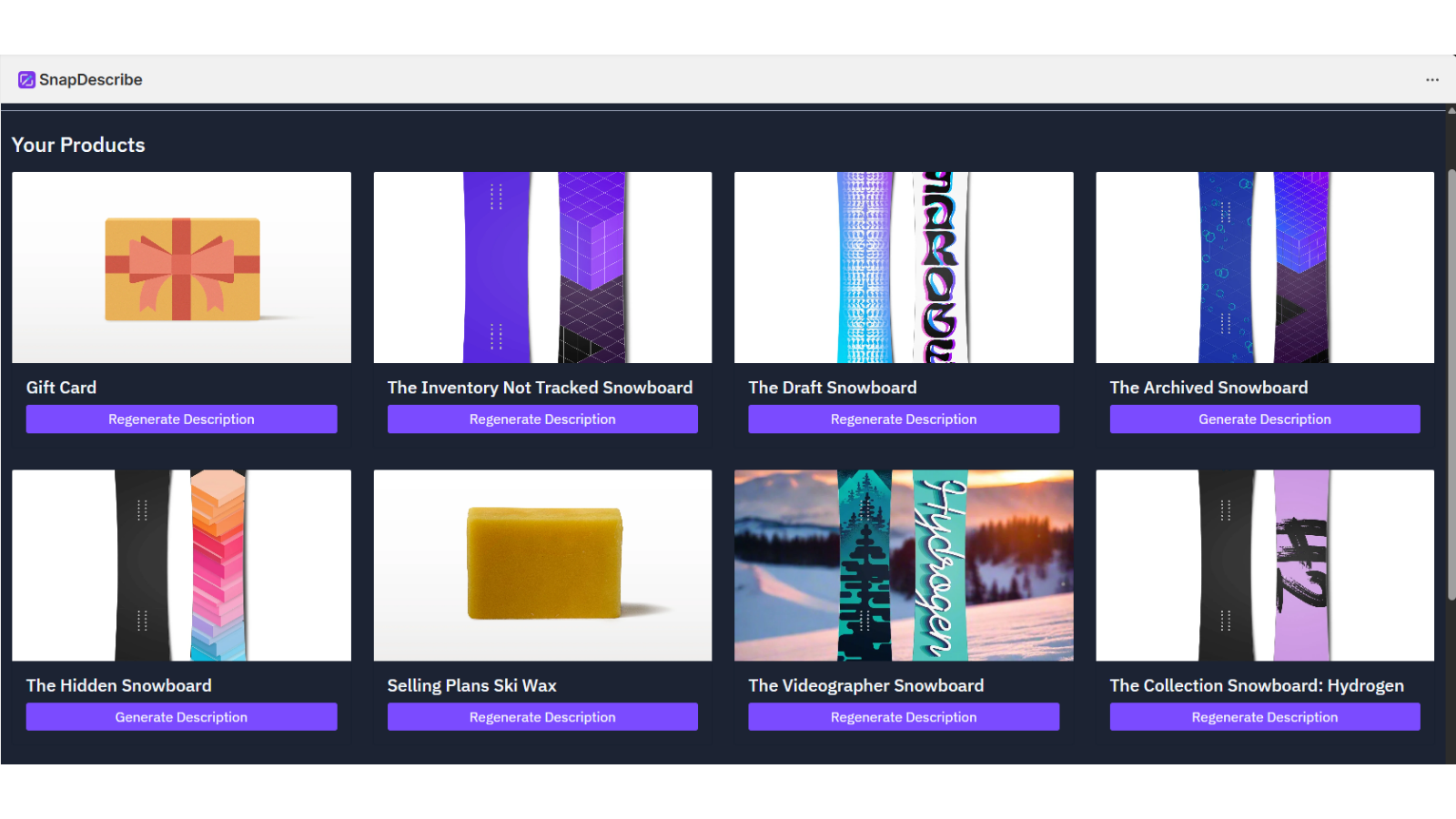Click the Draft Snowboard thumbnail

(x=903, y=268)
